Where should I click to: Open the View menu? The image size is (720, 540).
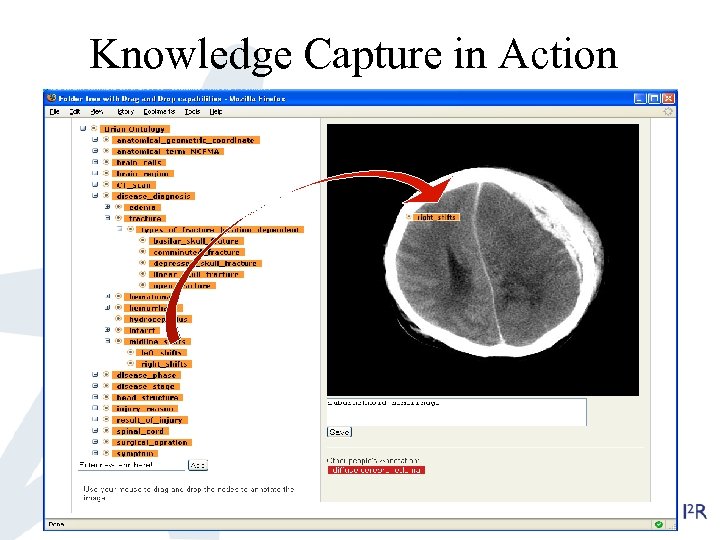(x=96, y=112)
